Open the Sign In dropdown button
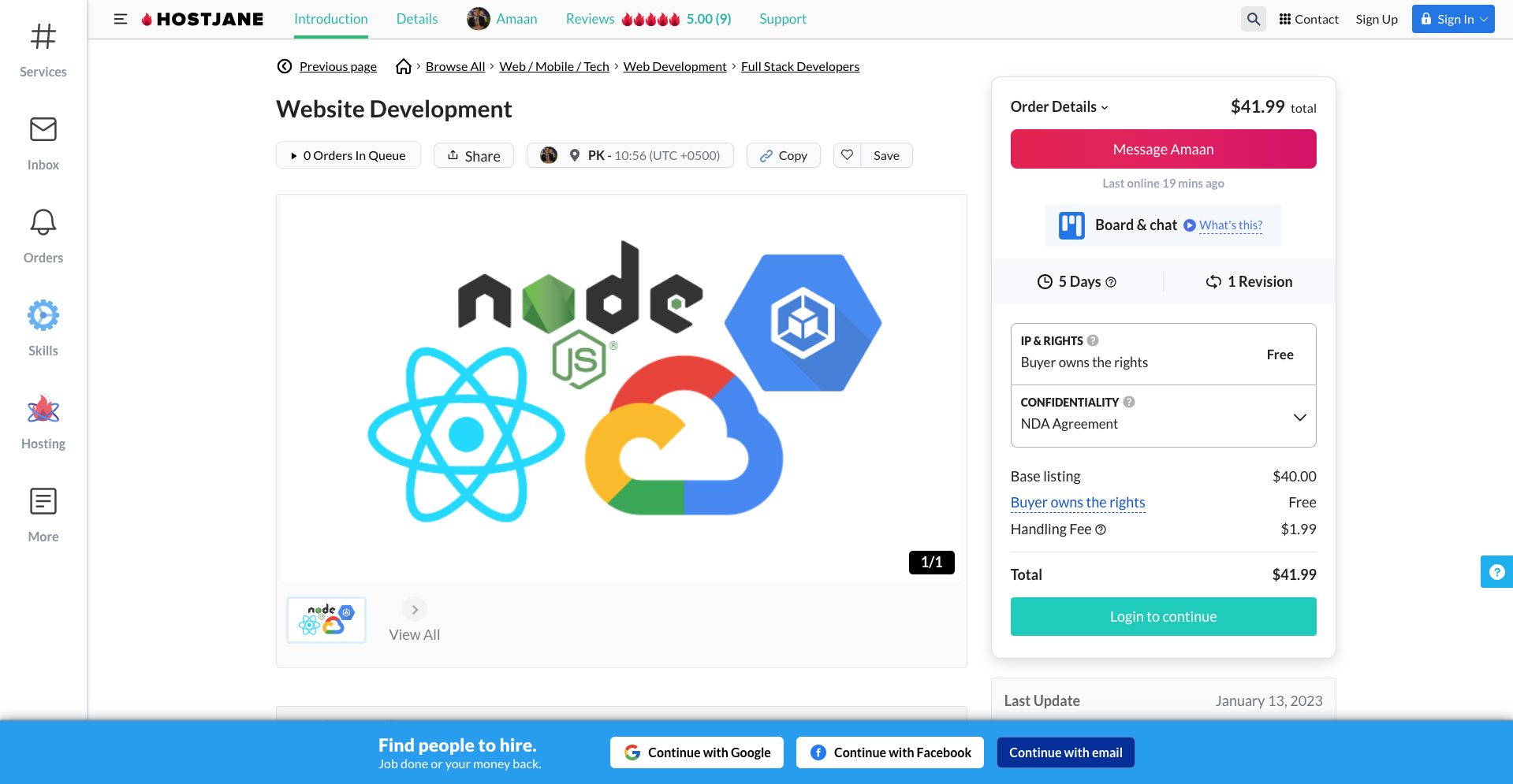 pos(1453,19)
